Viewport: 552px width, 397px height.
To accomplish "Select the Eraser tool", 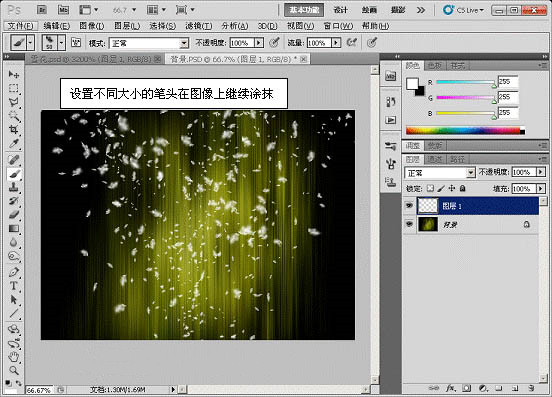I will click(14, 215).
